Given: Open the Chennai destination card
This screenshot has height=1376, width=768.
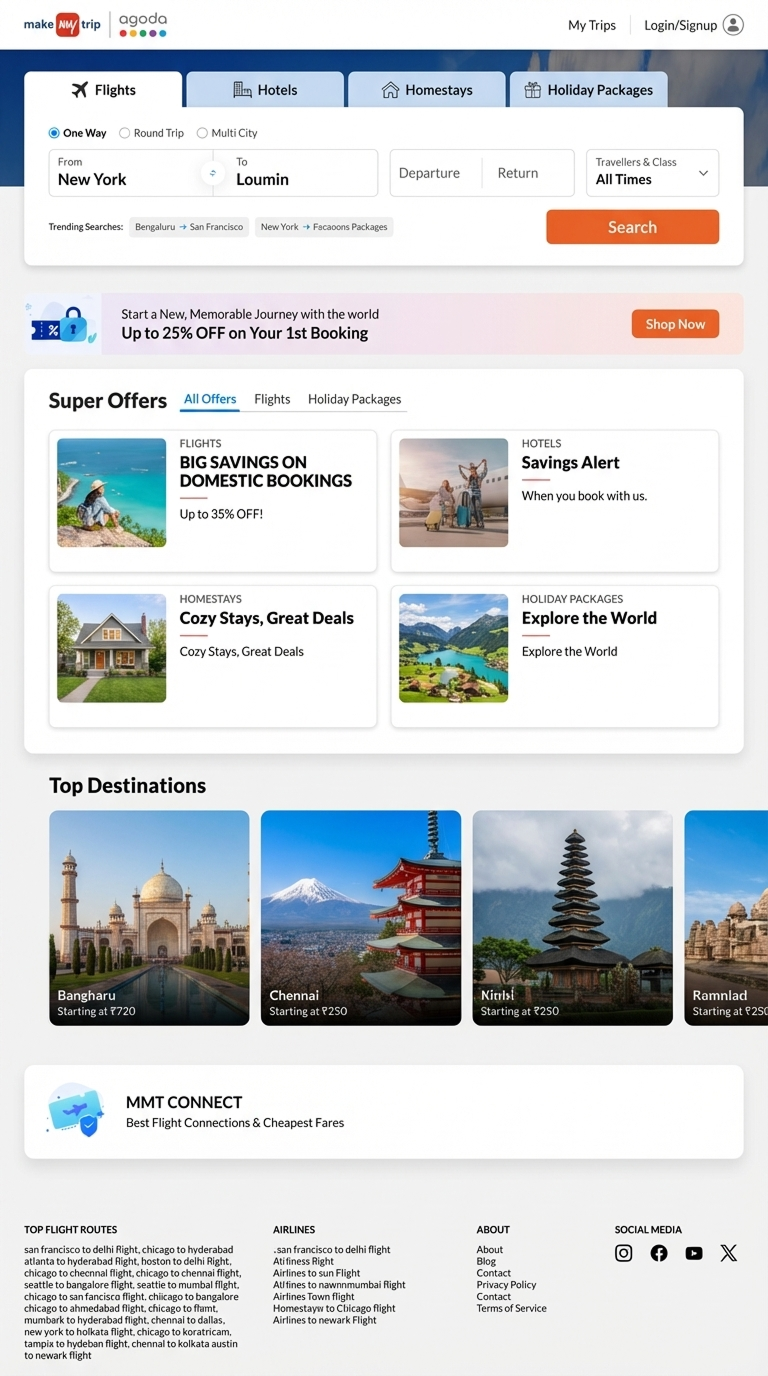Looking at the screenshot, I should click(x=361, y=918).
